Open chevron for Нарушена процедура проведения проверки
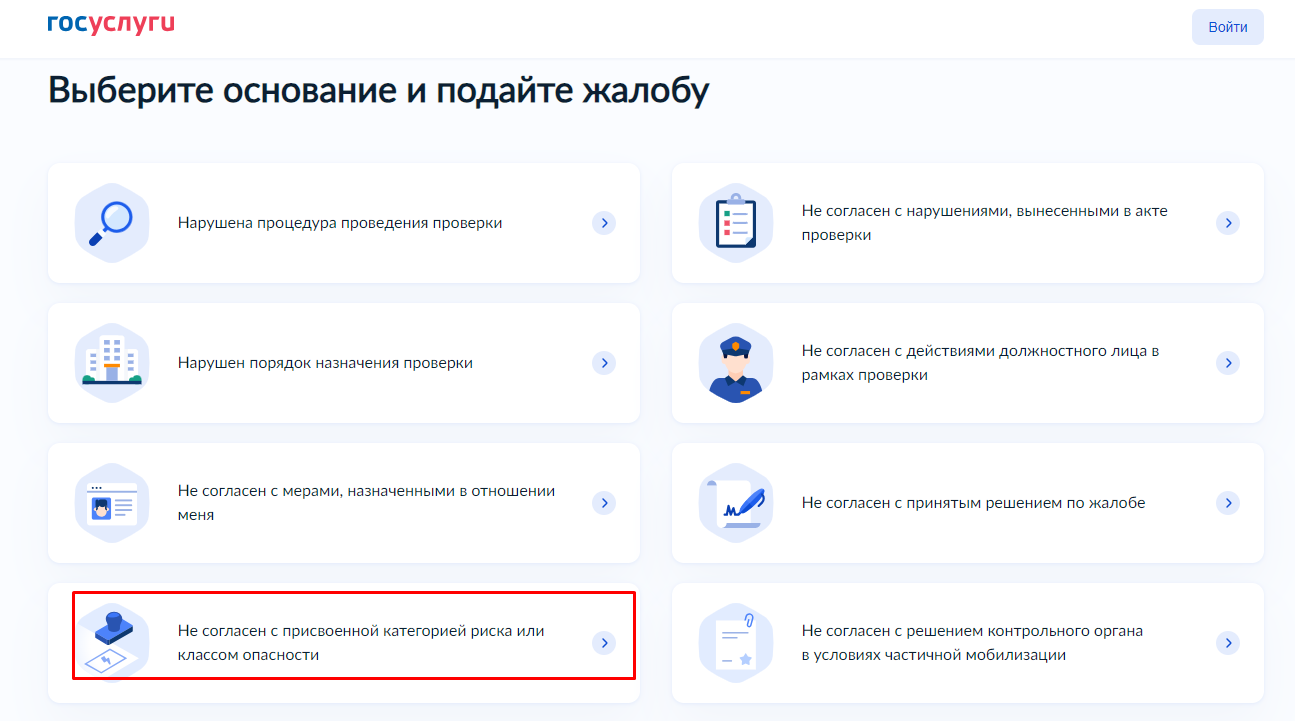The image size is (1295, 721). (603, 223)
